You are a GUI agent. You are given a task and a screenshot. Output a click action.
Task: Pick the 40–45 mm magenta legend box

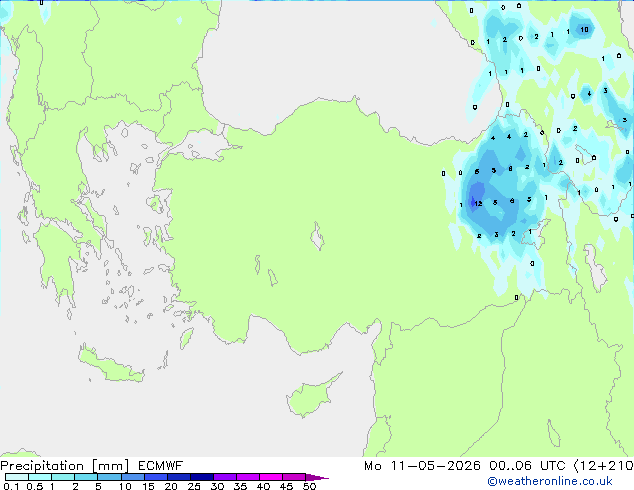[271, 477]
